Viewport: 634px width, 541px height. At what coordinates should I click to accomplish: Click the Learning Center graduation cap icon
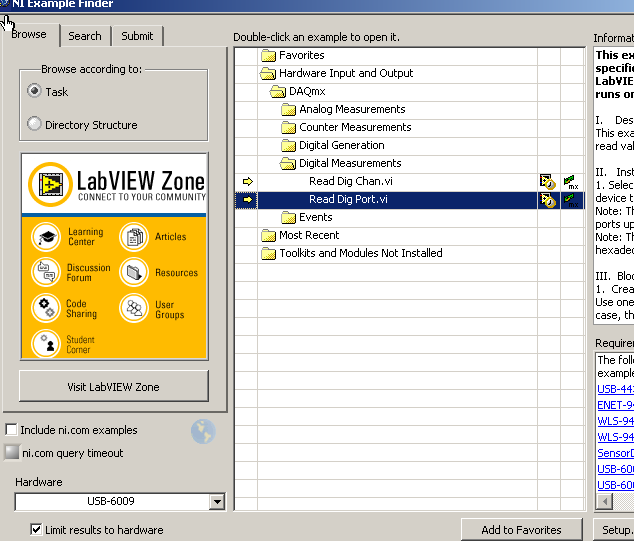(x=46, y=237)
